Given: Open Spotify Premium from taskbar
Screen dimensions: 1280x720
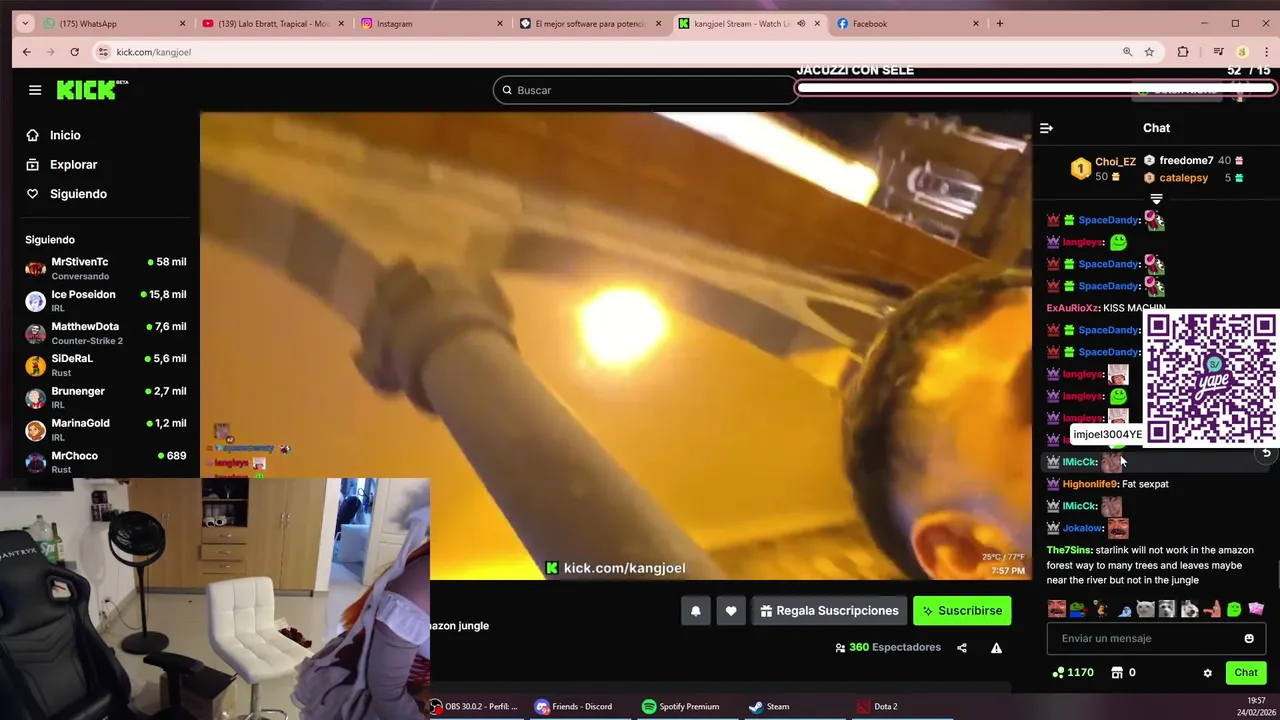Looking at the screenshot, I should pyautogui.click(x=681, y=707).
